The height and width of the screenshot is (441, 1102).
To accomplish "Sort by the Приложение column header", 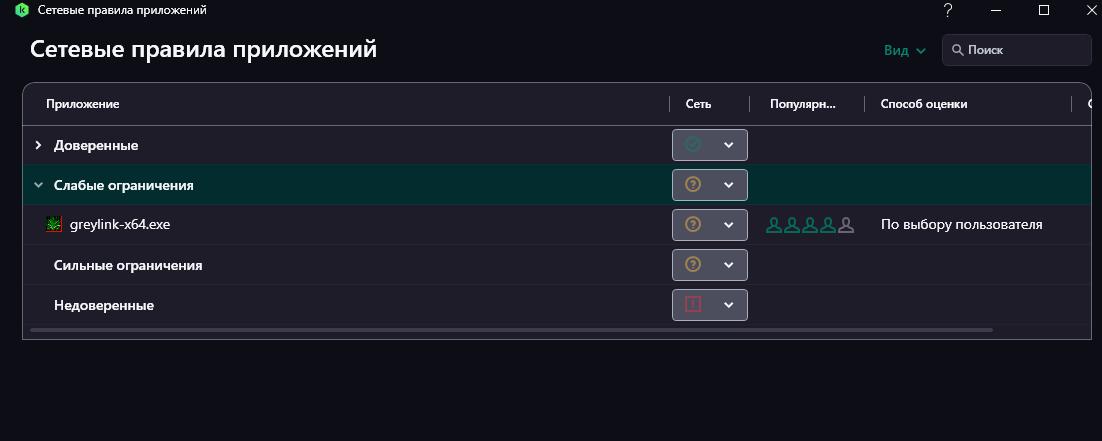I will (83, 104).
